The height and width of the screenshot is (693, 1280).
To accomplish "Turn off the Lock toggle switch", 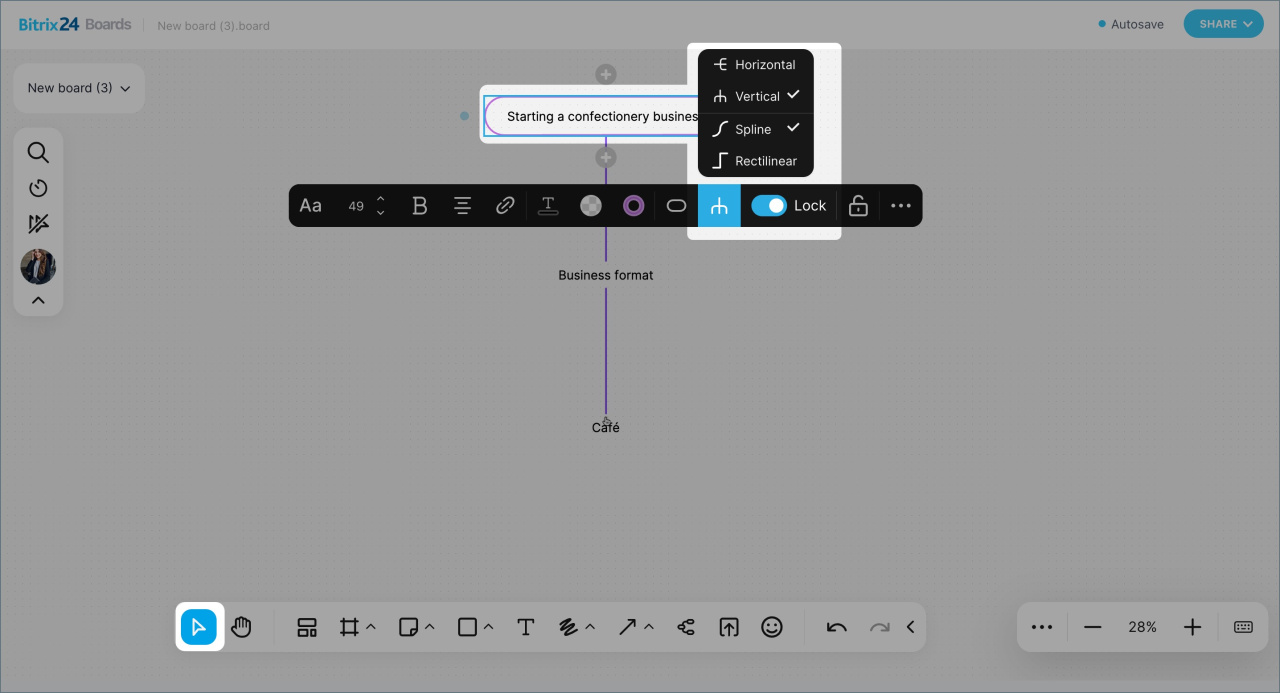I will [769, 206].
